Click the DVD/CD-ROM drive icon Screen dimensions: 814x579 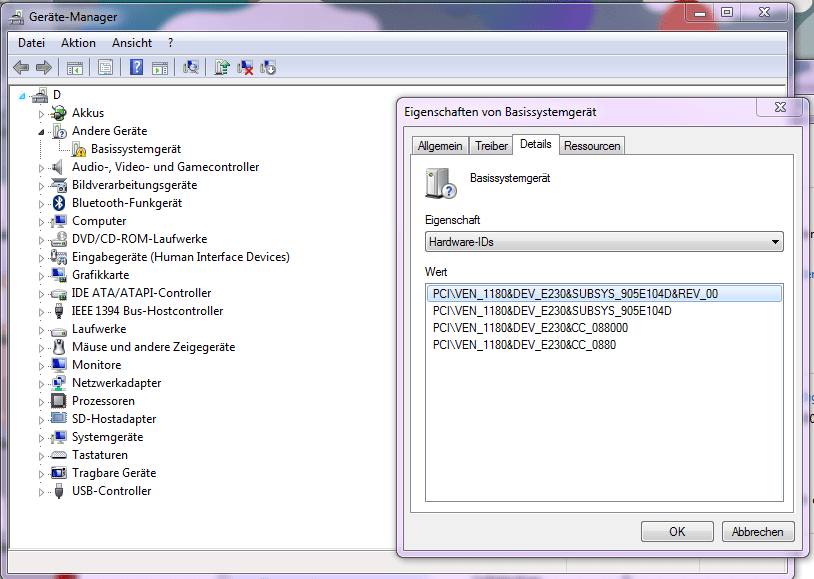pos(59,239)
